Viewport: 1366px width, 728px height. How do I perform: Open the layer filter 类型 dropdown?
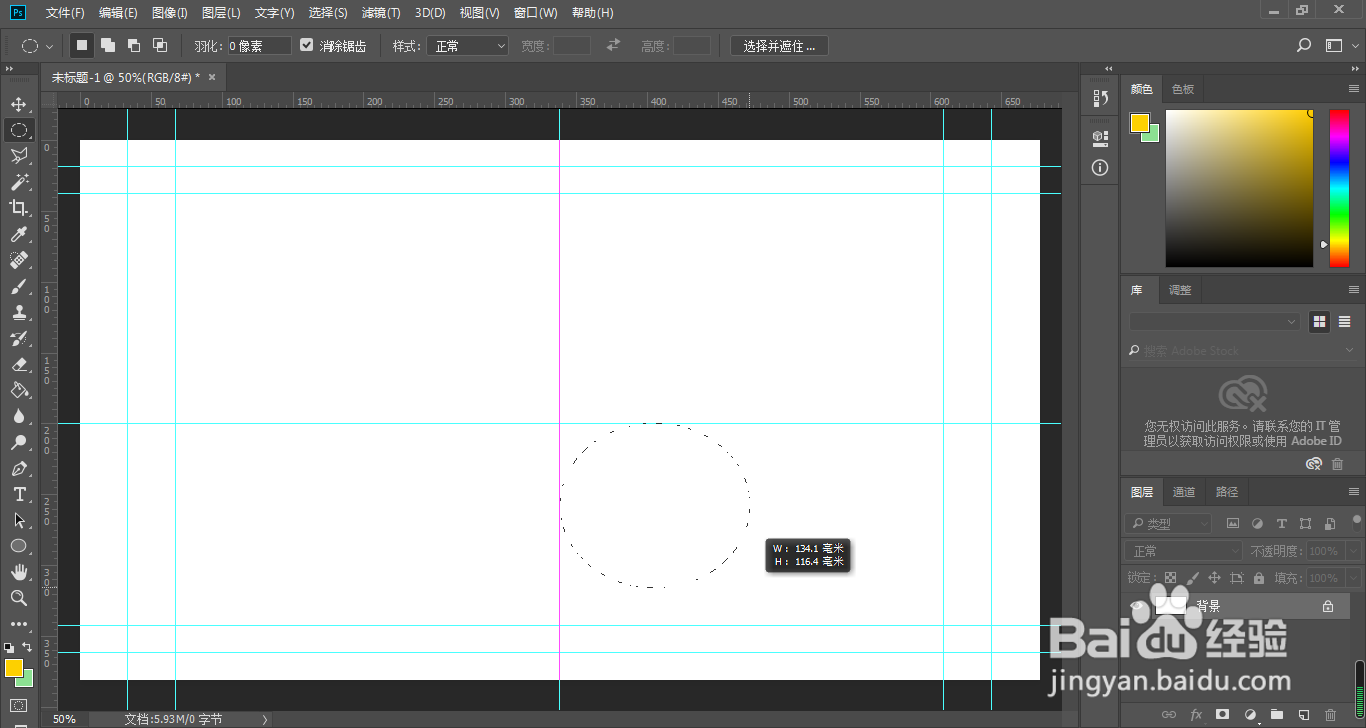tap(1168, 524)
